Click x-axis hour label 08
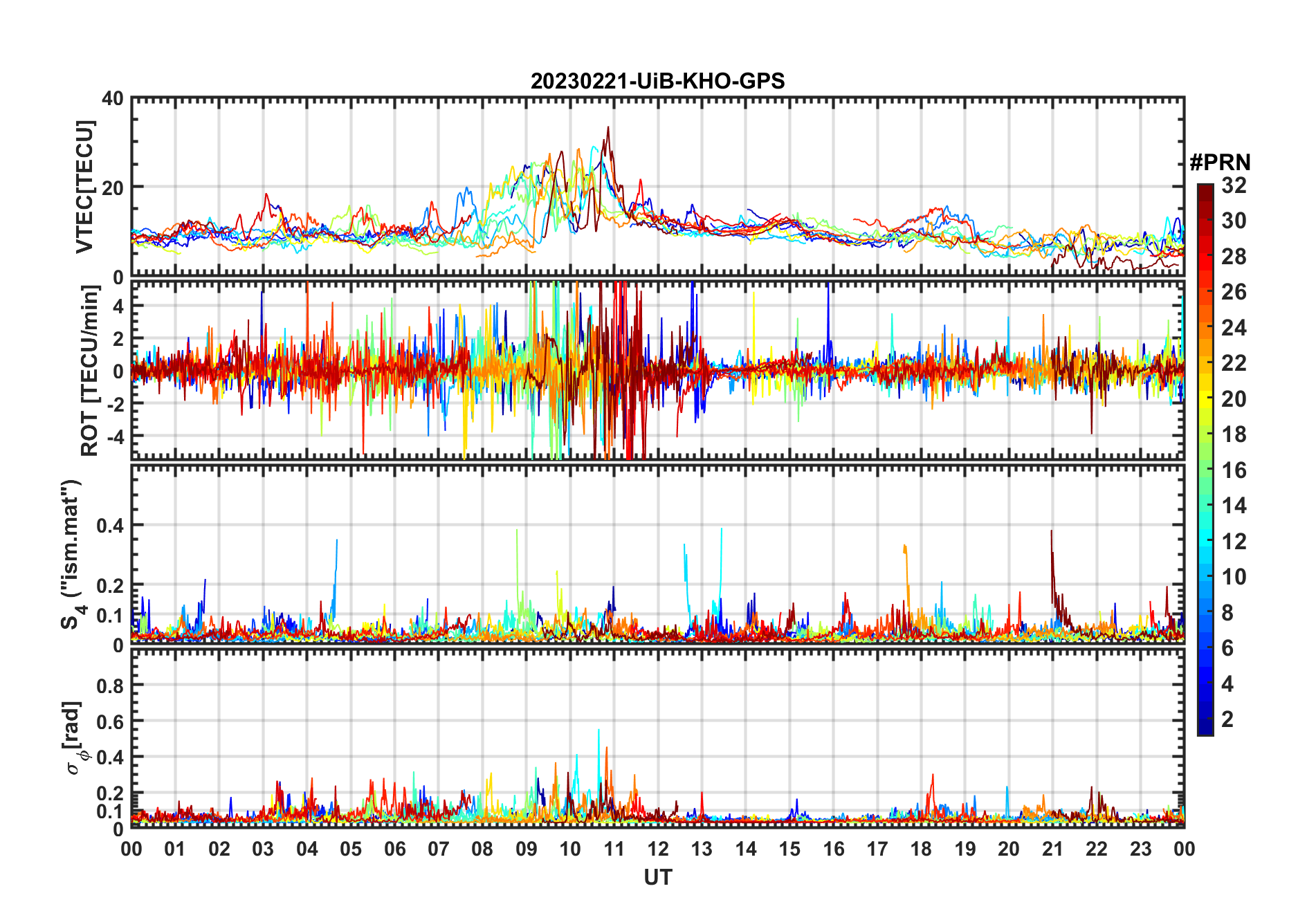The width and height of the screenshot is (1316, 920). pyautogui.click(x=482, y=849)
